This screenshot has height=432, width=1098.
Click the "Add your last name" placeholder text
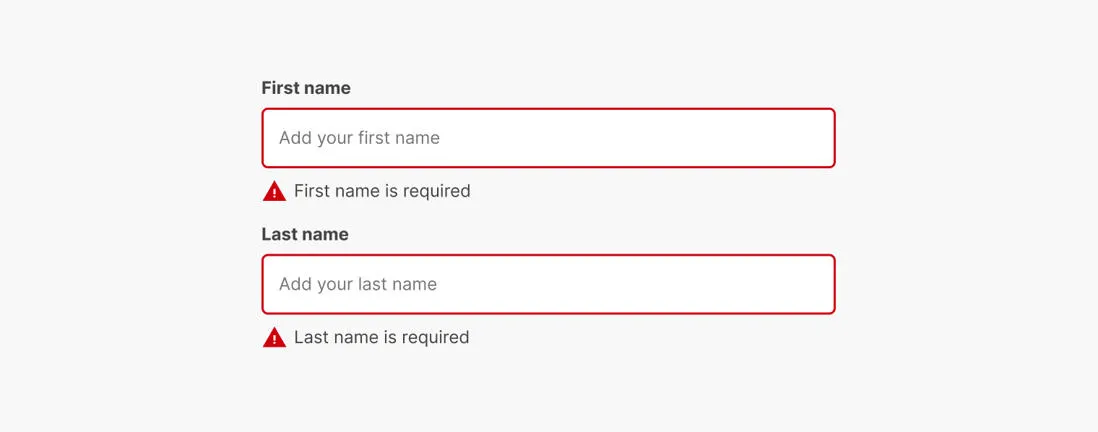(x=358, y=284)
